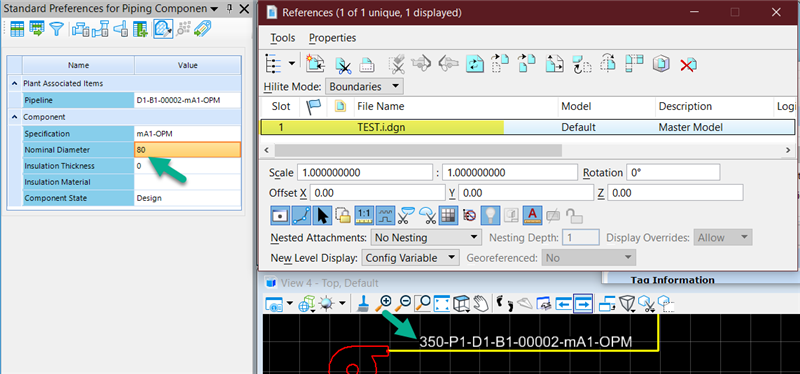This screenshot has height=374, width=800.
Task: Toggle the Use Lights lightbulb button
Action: click(x=490, y=216)
